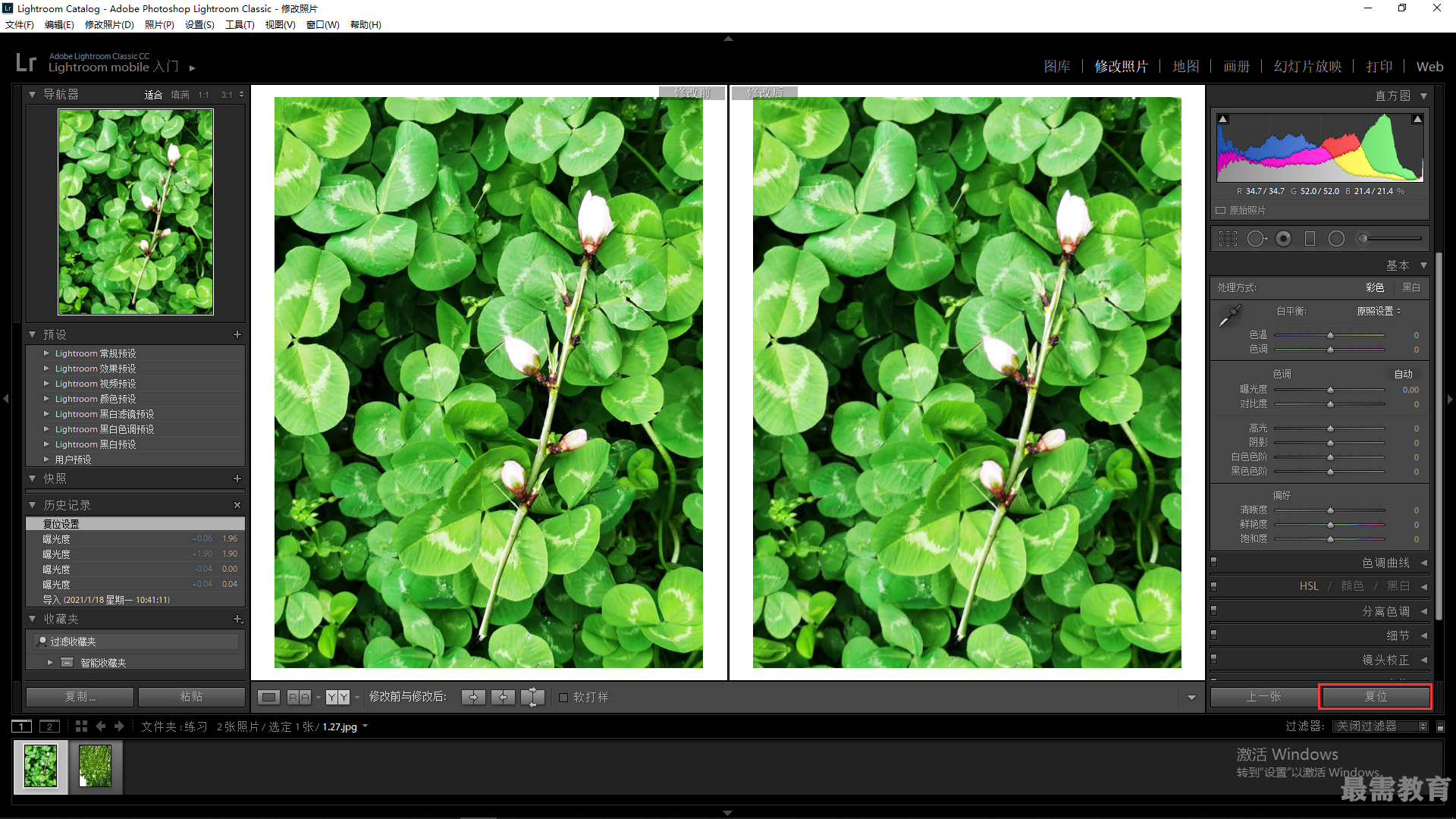Swap before and after settings

pyautogui.click(x=532, y=697)
